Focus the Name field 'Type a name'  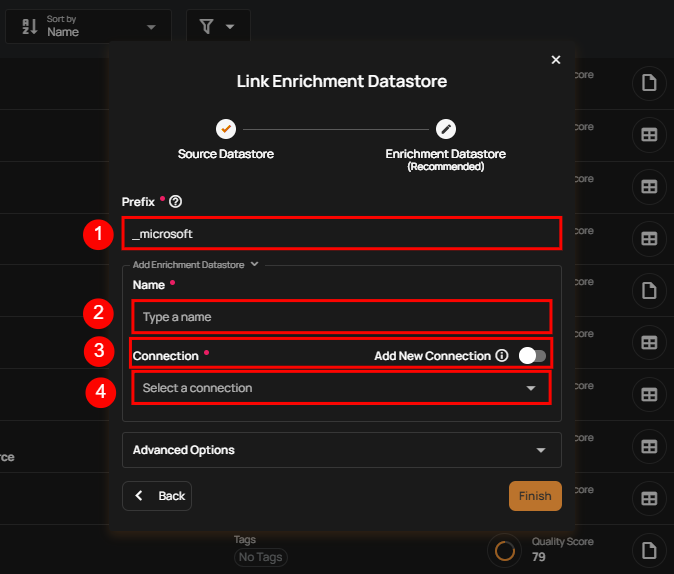(340, 317)
